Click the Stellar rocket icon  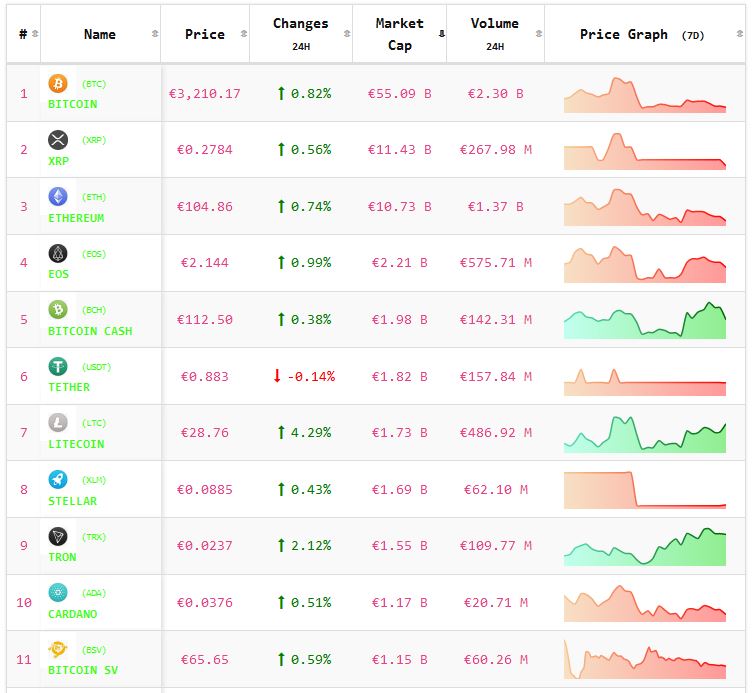(57, 480)
